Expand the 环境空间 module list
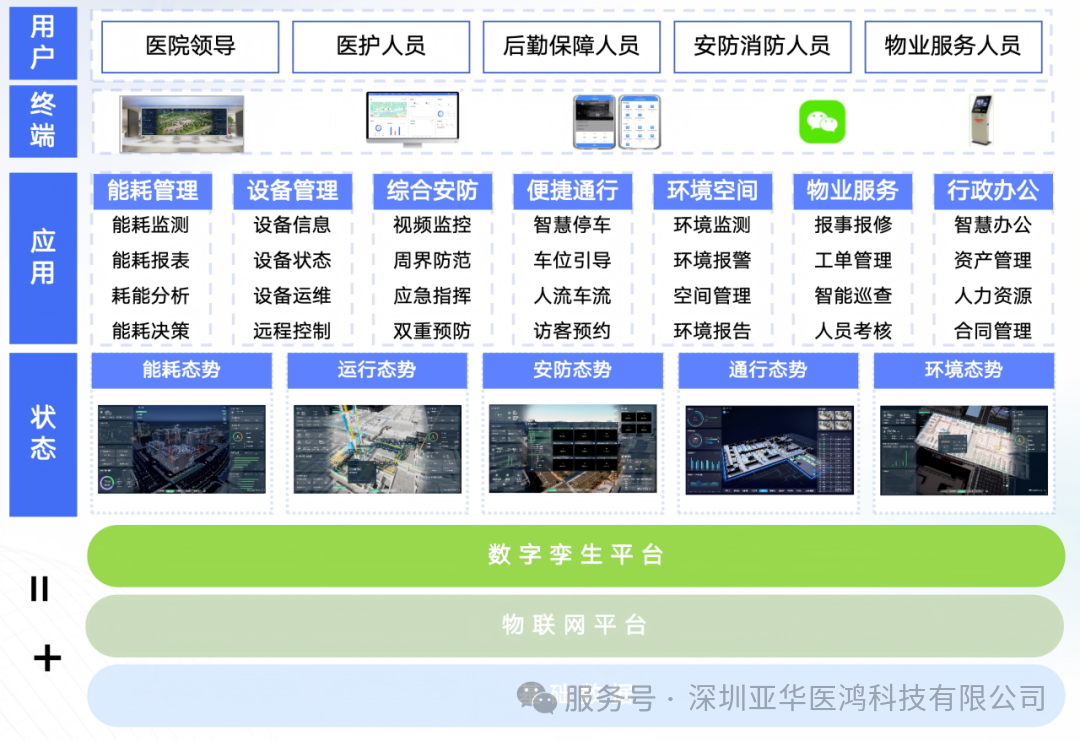This screenshot has width=1080, height=741. coord(712,190)
